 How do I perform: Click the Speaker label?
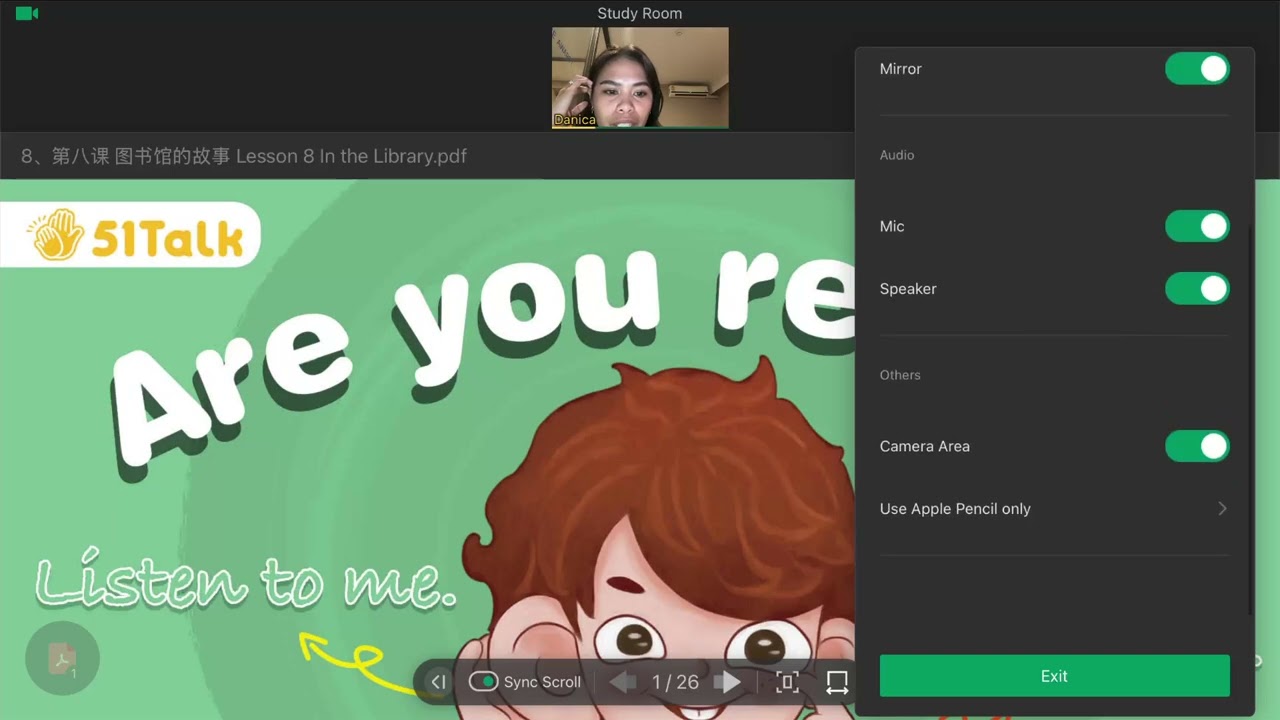click(x=908, y=289)
